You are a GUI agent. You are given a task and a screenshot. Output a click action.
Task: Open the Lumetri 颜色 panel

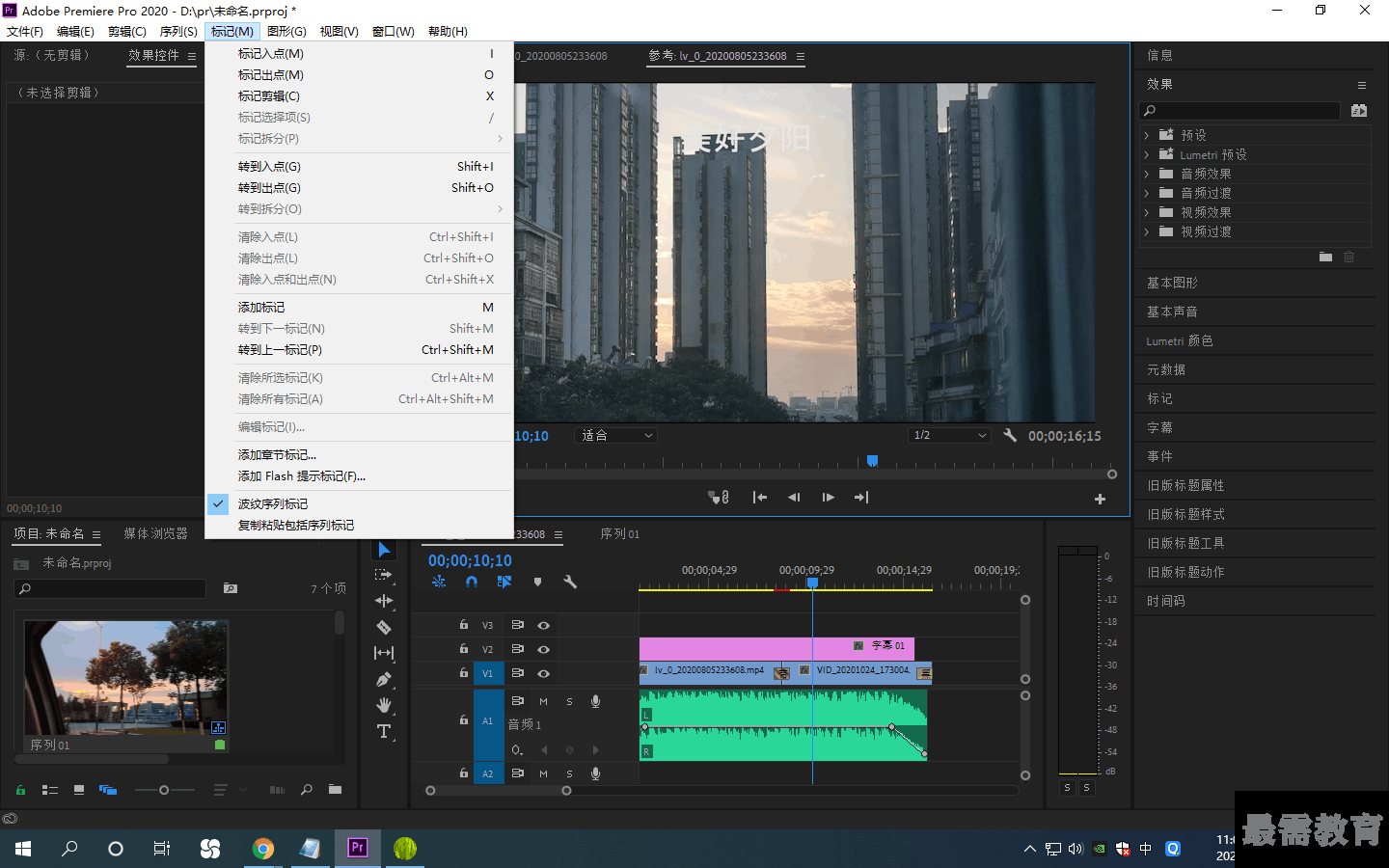pyautogui.click(x=1180, y=340)
